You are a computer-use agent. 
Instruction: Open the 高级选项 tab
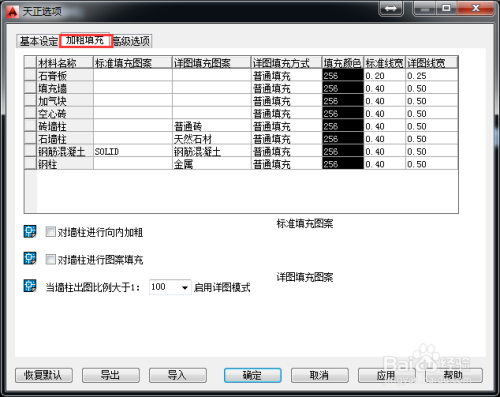pos(132,41)
